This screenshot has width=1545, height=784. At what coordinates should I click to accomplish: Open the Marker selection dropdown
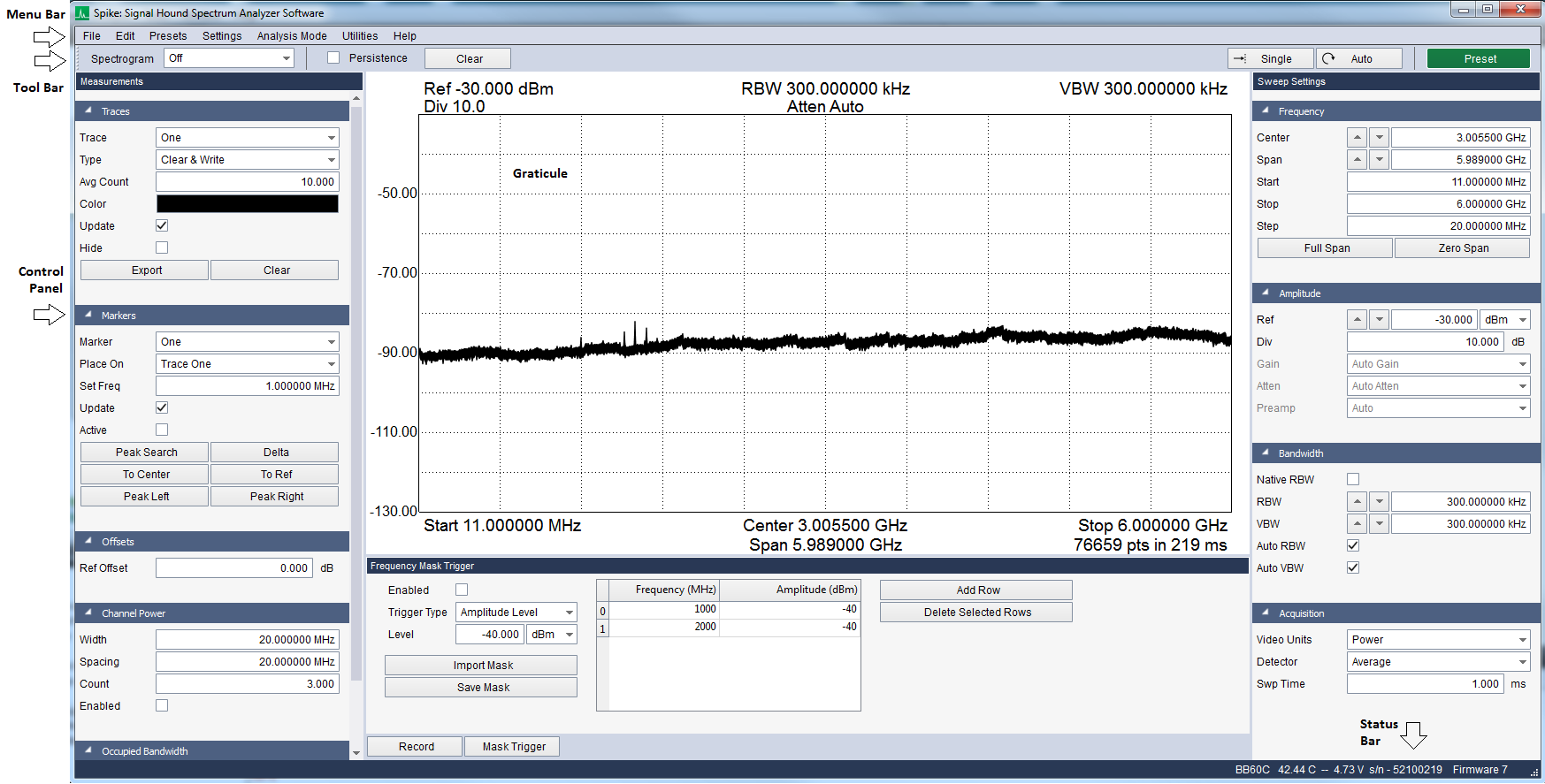tap(248, 342)
